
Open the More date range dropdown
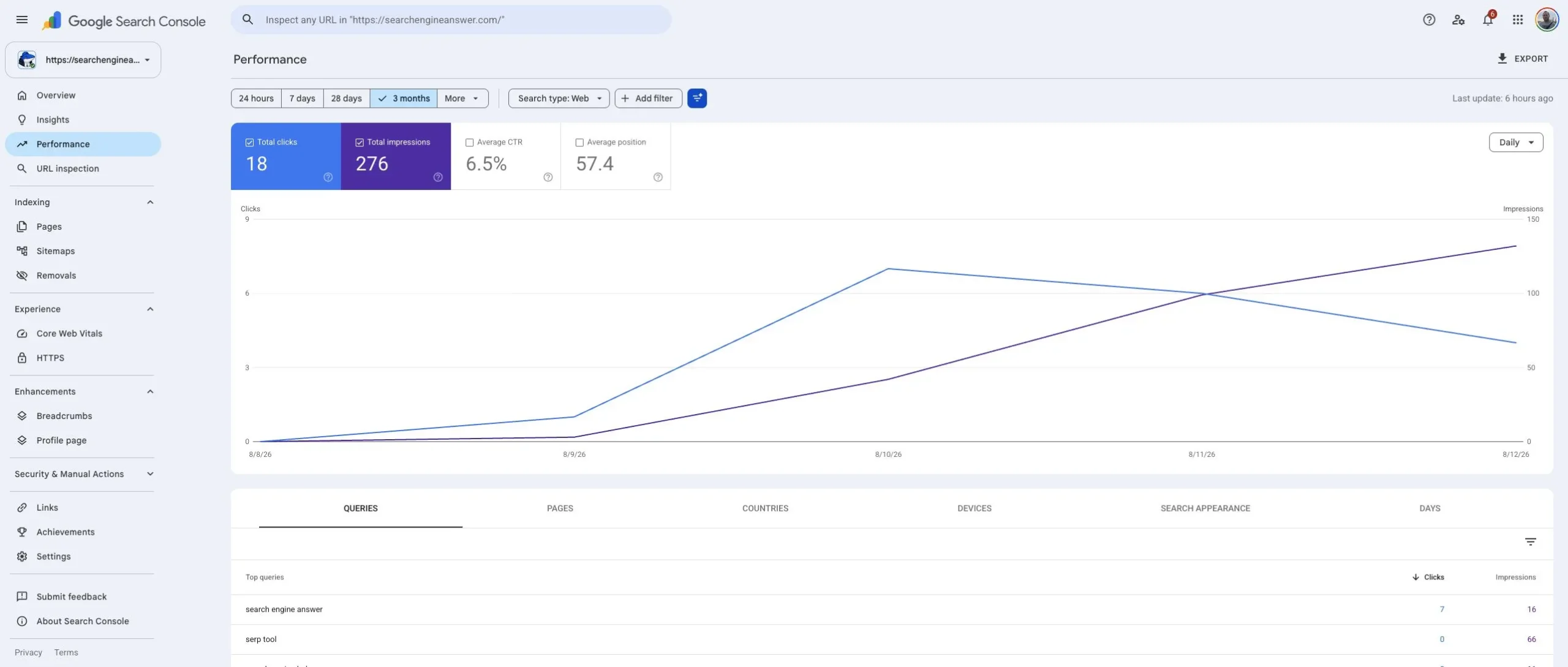point(462,98)
